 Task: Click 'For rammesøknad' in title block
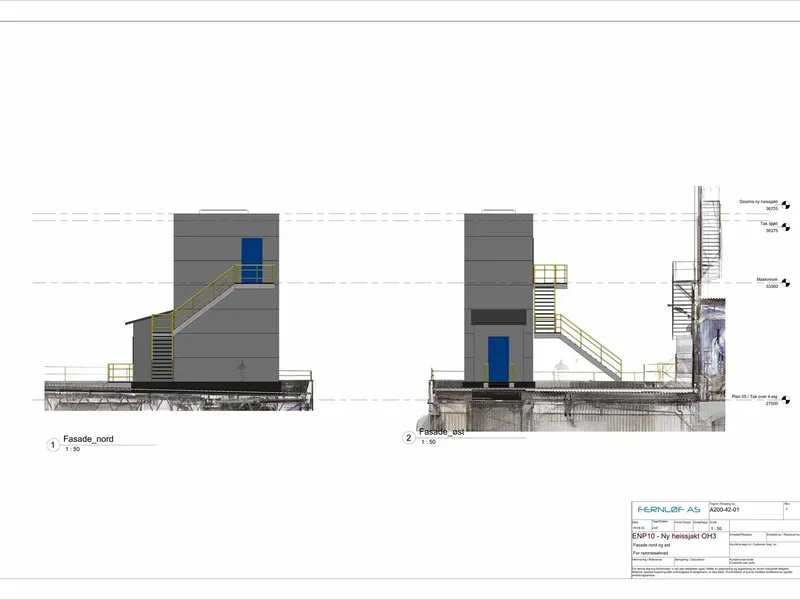pyautogui.click(x=651, y=553)
